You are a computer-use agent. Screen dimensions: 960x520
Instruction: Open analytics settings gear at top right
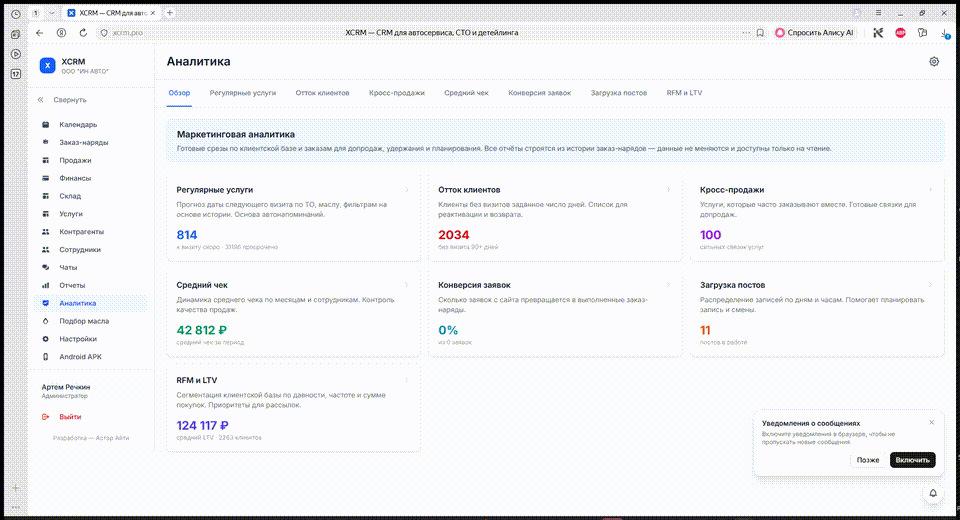pyautogui.click(x=934, y=61)
